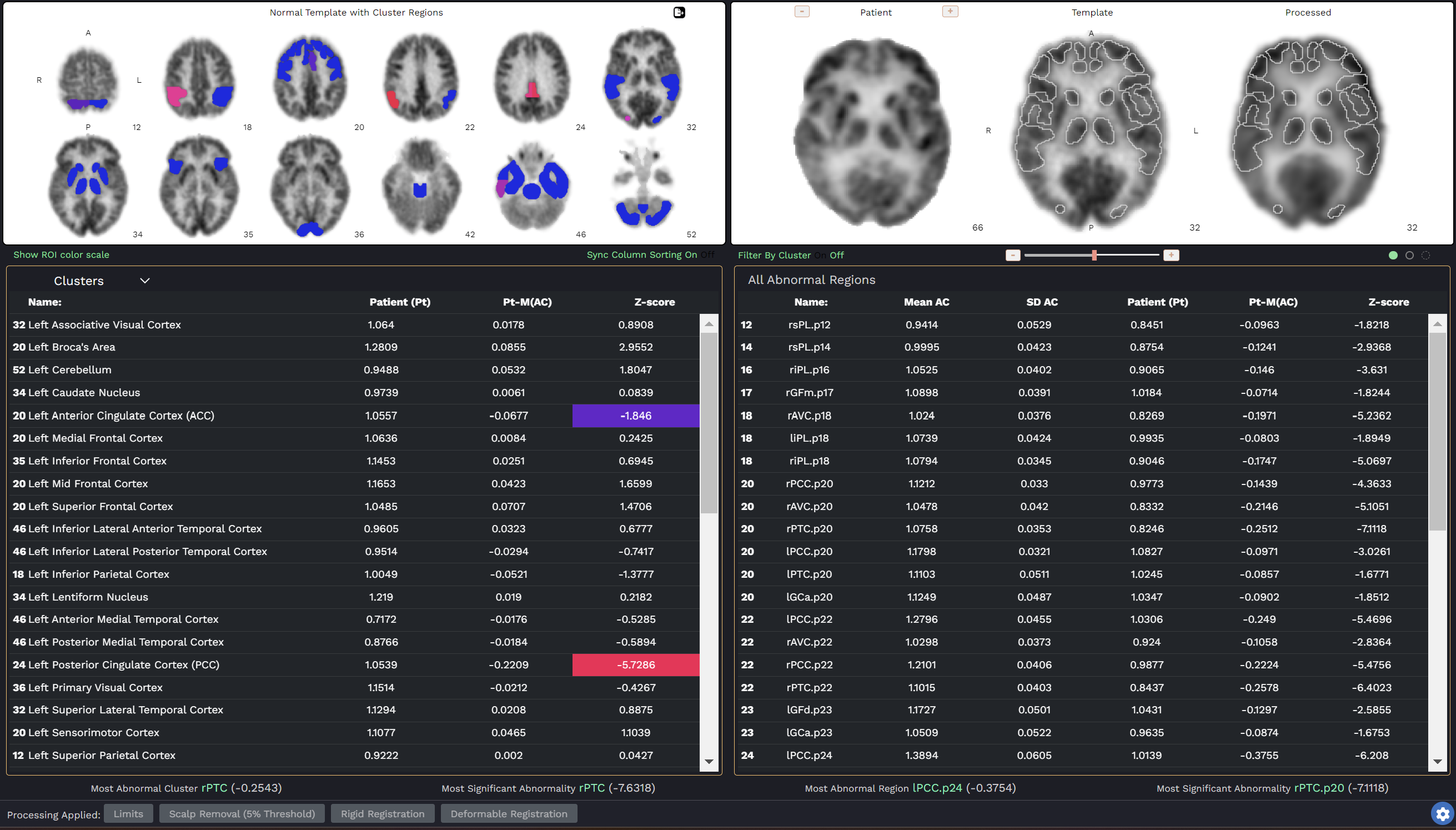Click the plus button right of slice slider

(x=1171, y=256)
